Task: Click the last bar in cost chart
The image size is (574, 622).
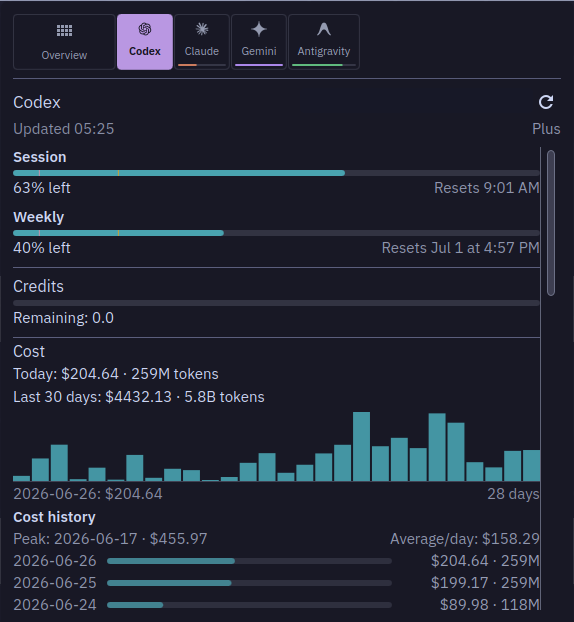Action: pyautogui.click(x=532, y=465)
